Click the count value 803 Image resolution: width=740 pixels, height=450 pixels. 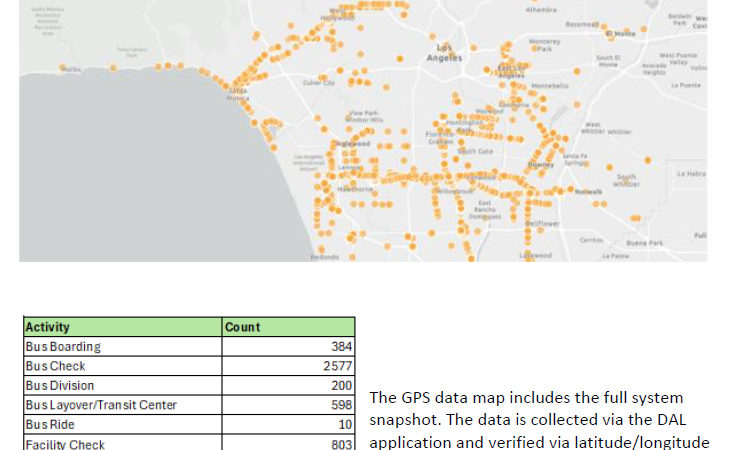(x=339, y=443)
